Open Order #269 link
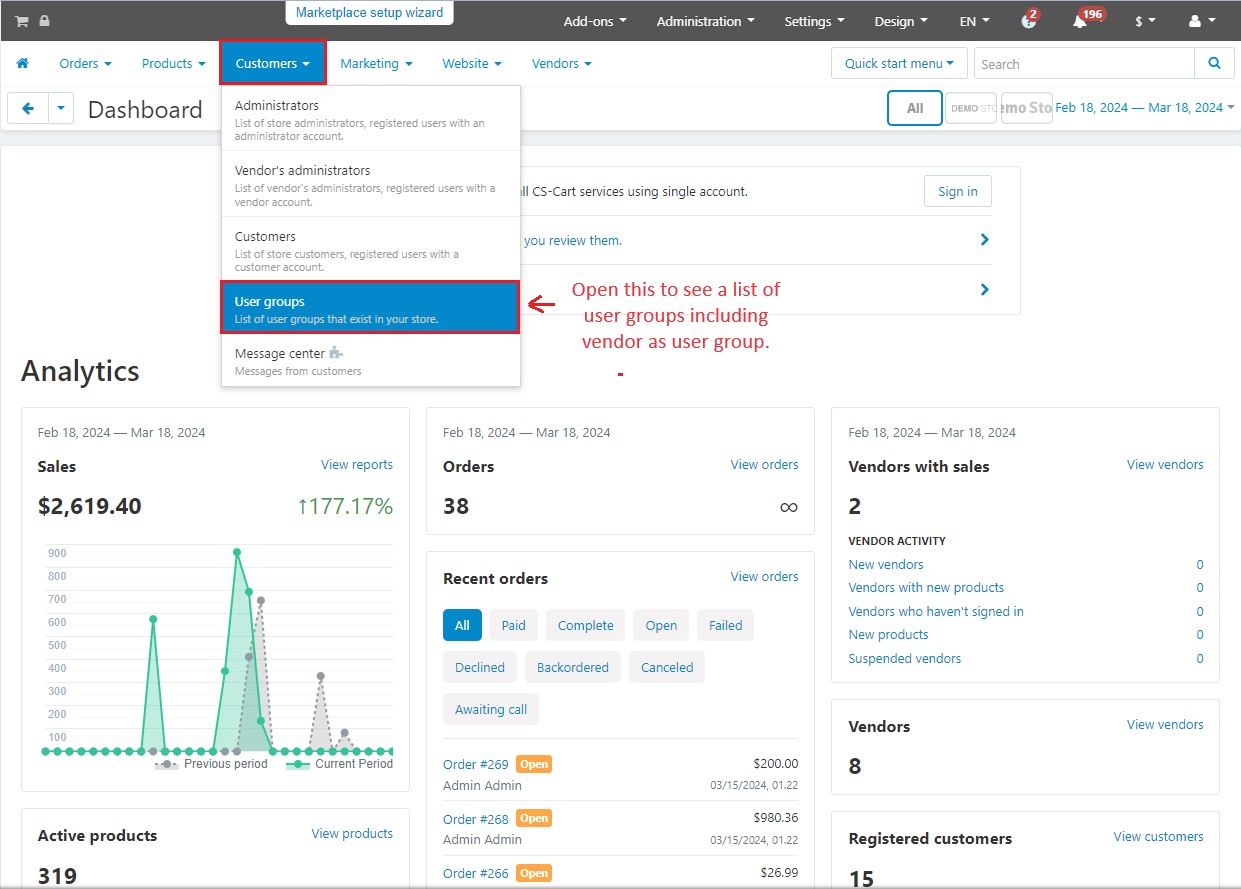 point(476,764)
